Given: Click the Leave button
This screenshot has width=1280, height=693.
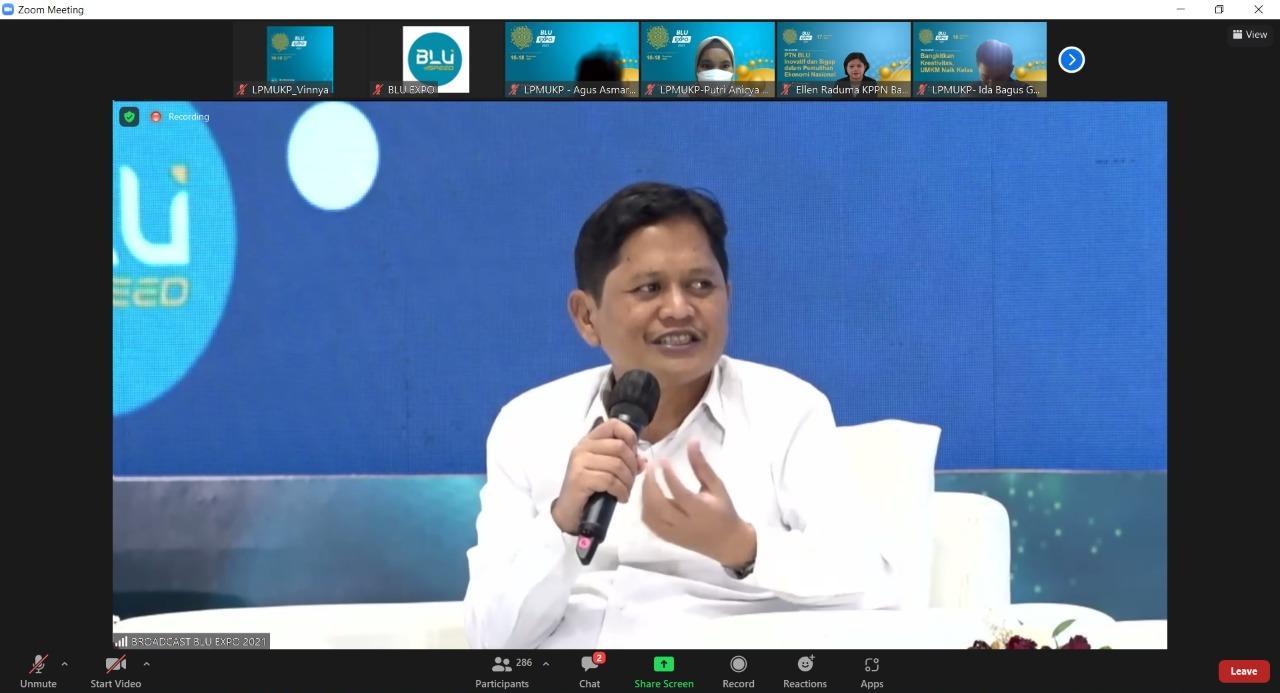Looking at the screenshot, I should (1243, 671).
